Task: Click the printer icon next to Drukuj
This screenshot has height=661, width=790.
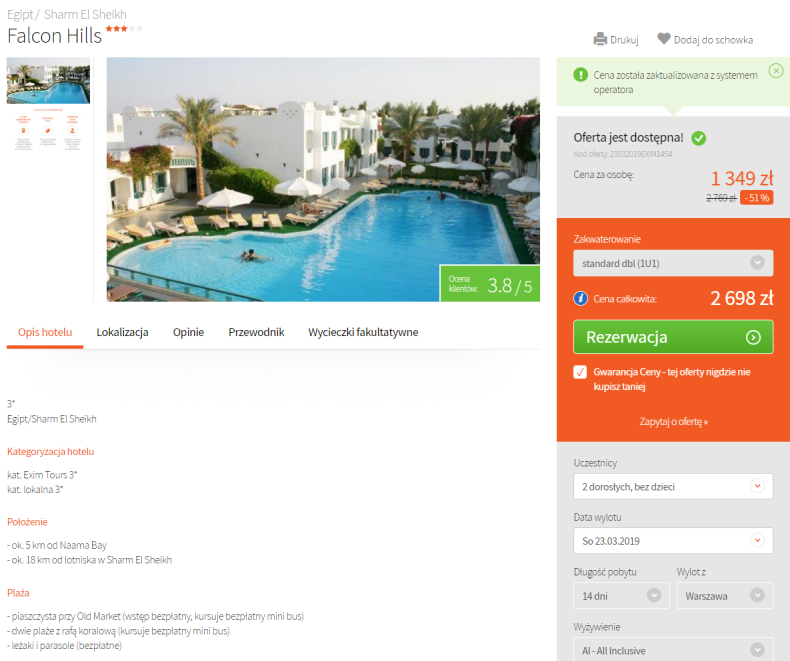Action: pyautogui.click(x=600, y=39)
